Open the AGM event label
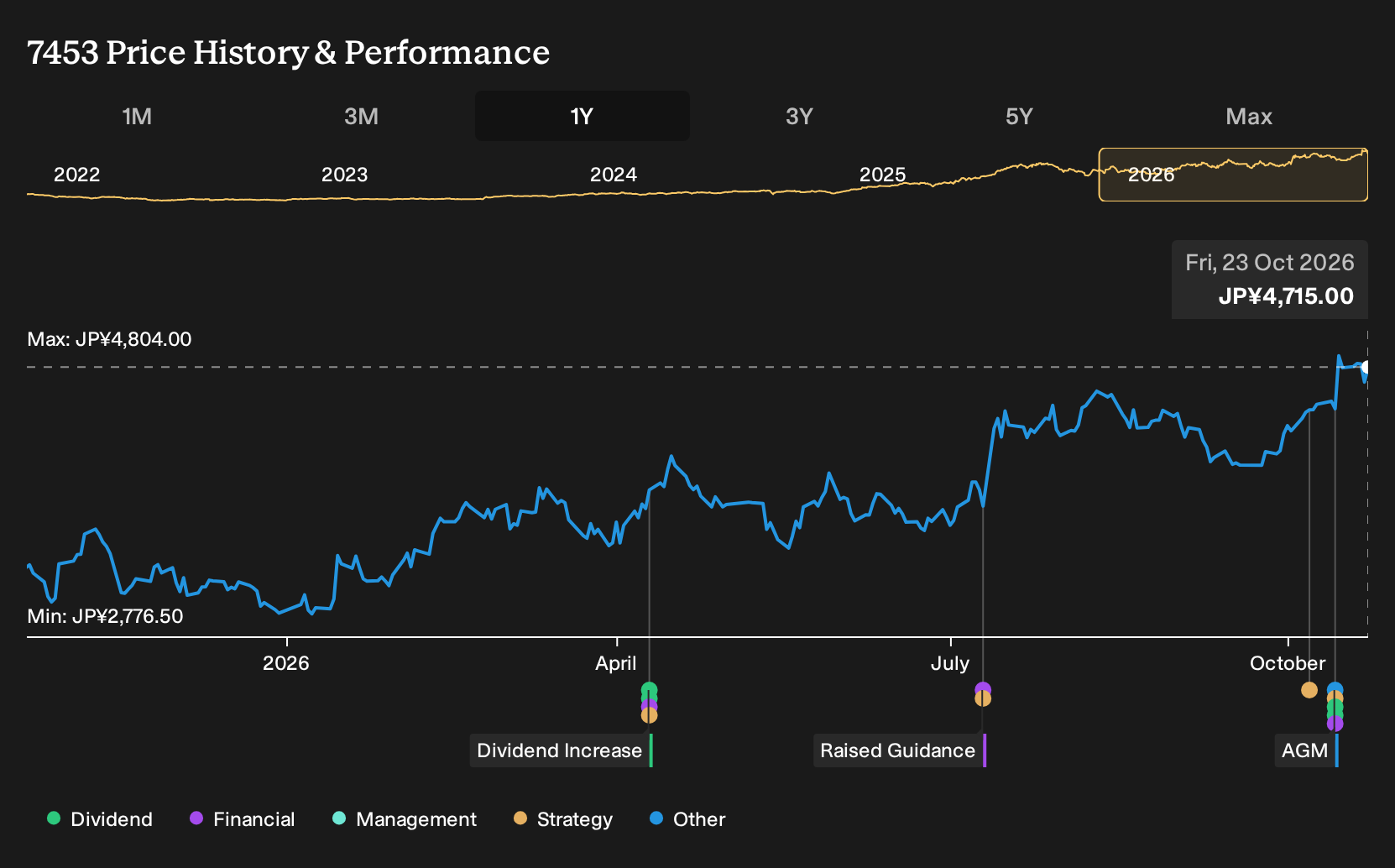The image size is (1395, 868). 1306,750
